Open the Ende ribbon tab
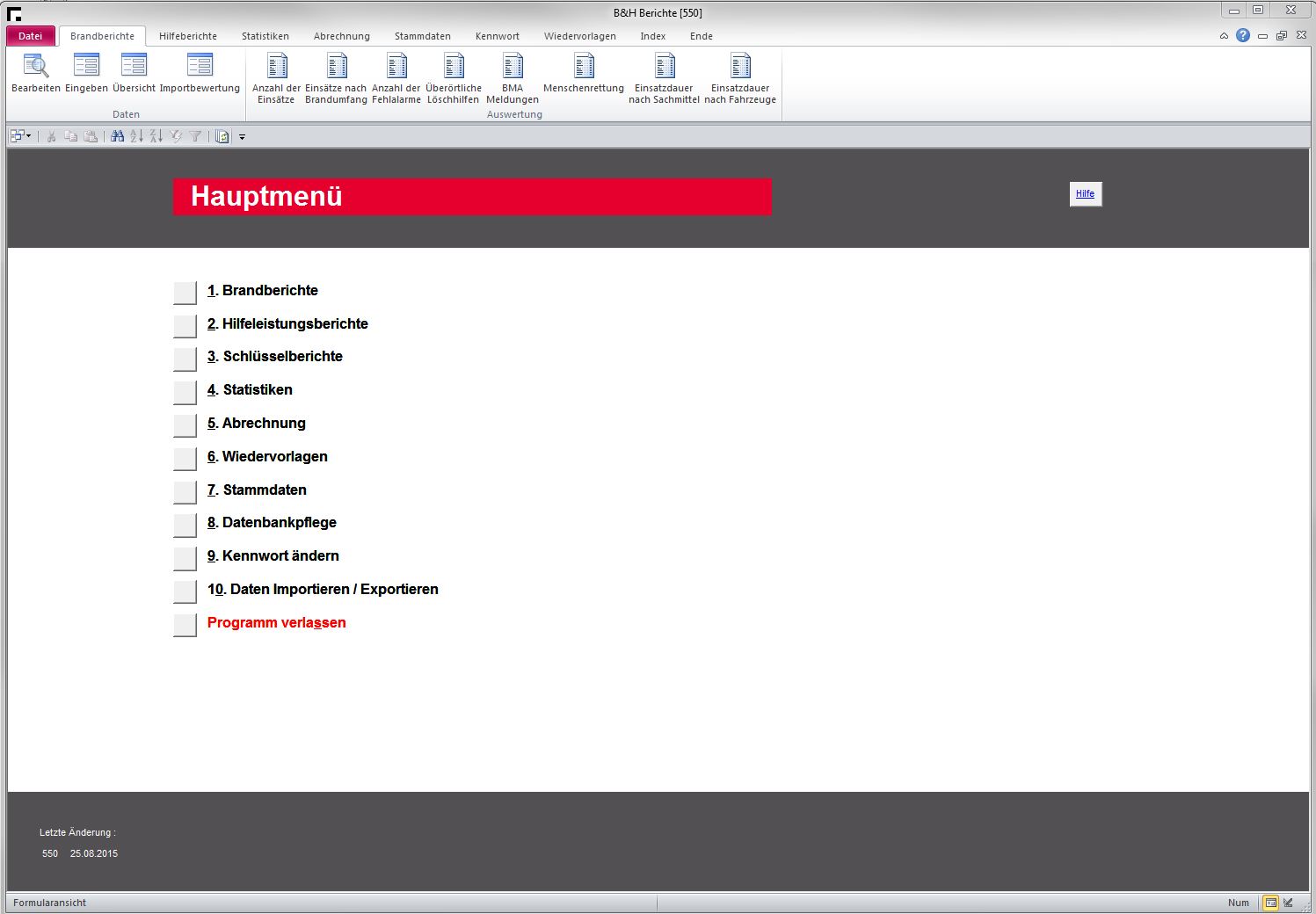 pyautogui.click(x=702, y=36)
